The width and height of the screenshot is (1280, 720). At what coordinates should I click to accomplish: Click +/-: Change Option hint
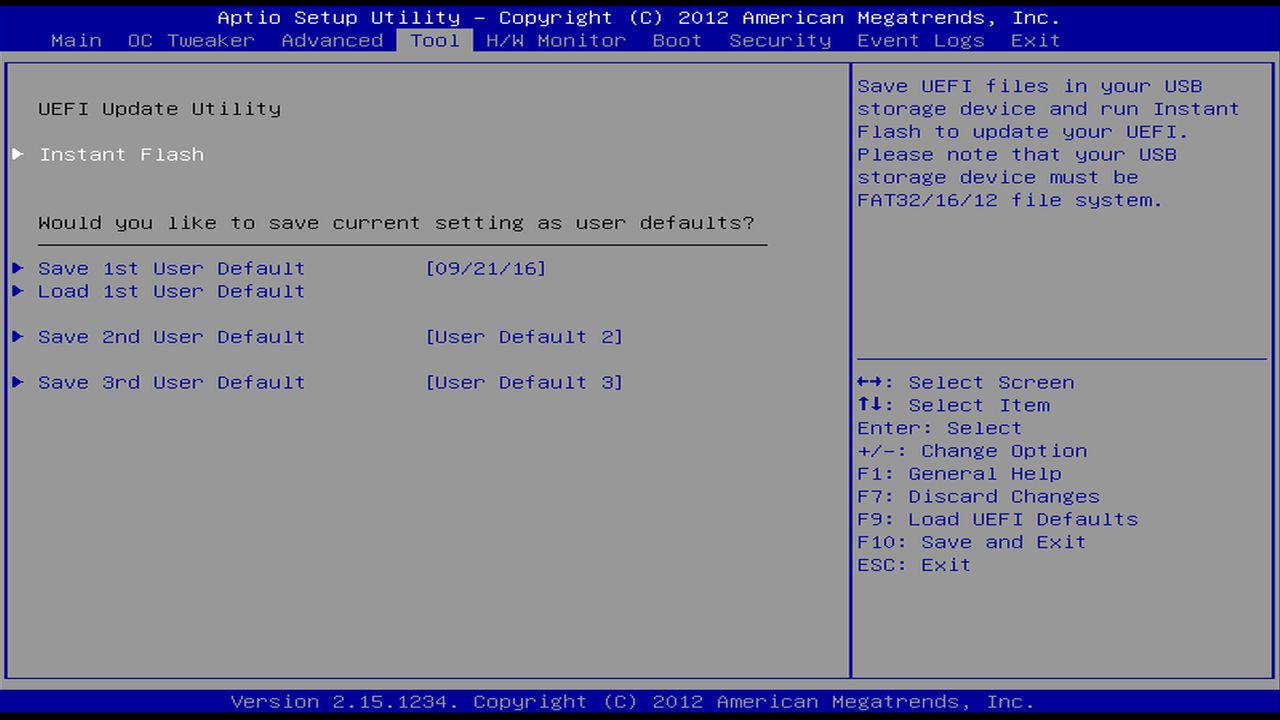point(972,451)
